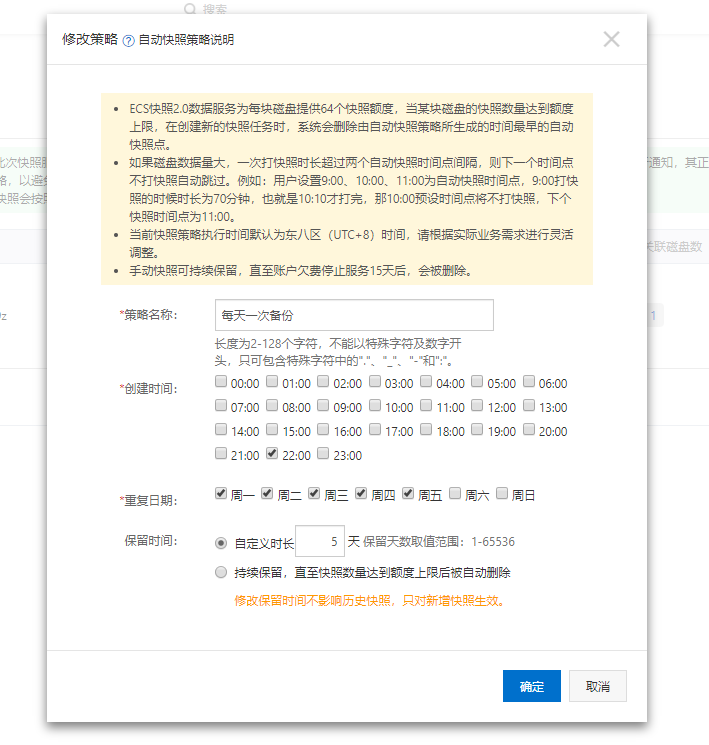
Task: Check the 13:00 creation time box
Action: pyautogui.click(x=529, y=405)
